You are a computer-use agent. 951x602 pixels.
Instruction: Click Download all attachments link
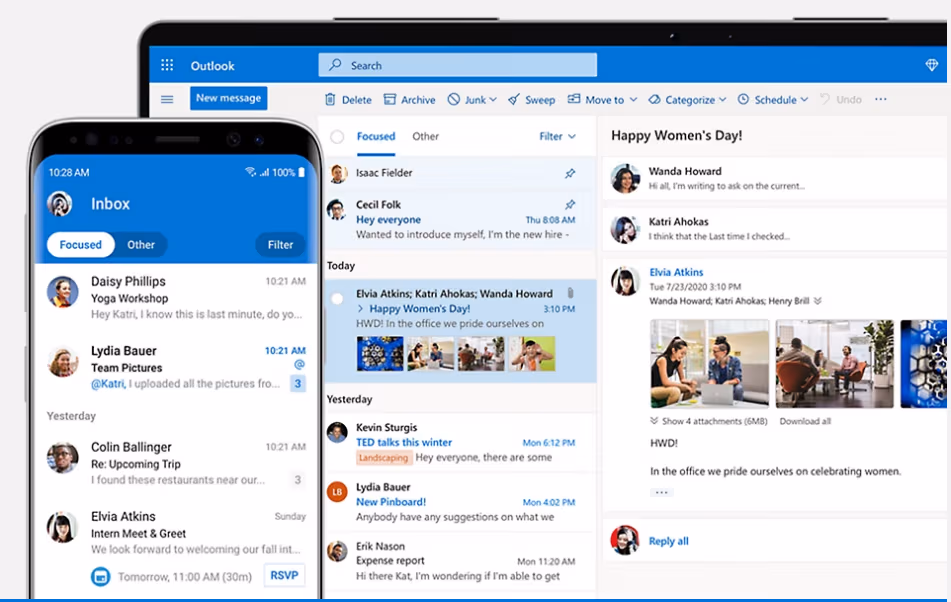click(807, 421)
